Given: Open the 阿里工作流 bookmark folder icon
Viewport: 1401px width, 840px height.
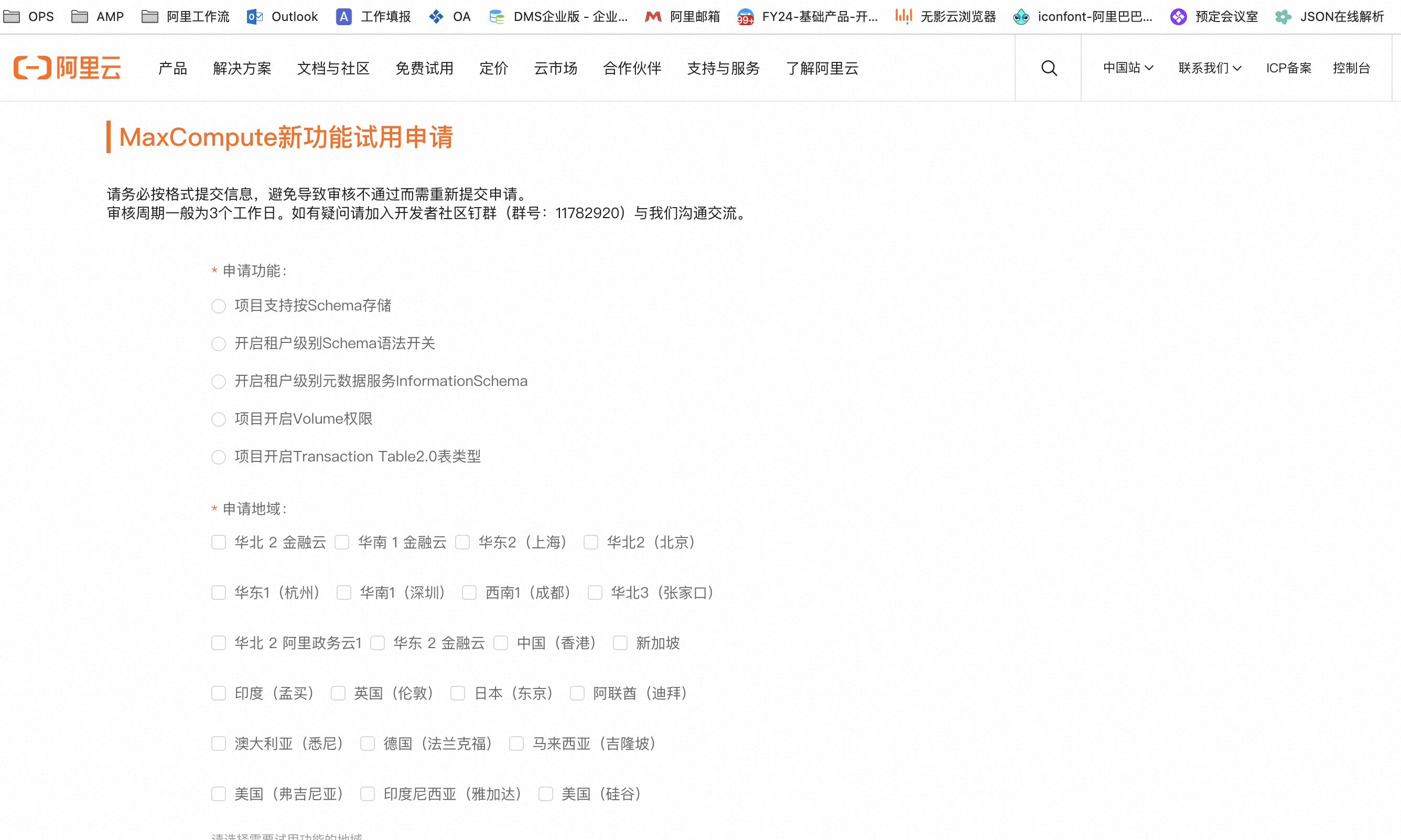Looking at the screenshot, I should point(150,16).
